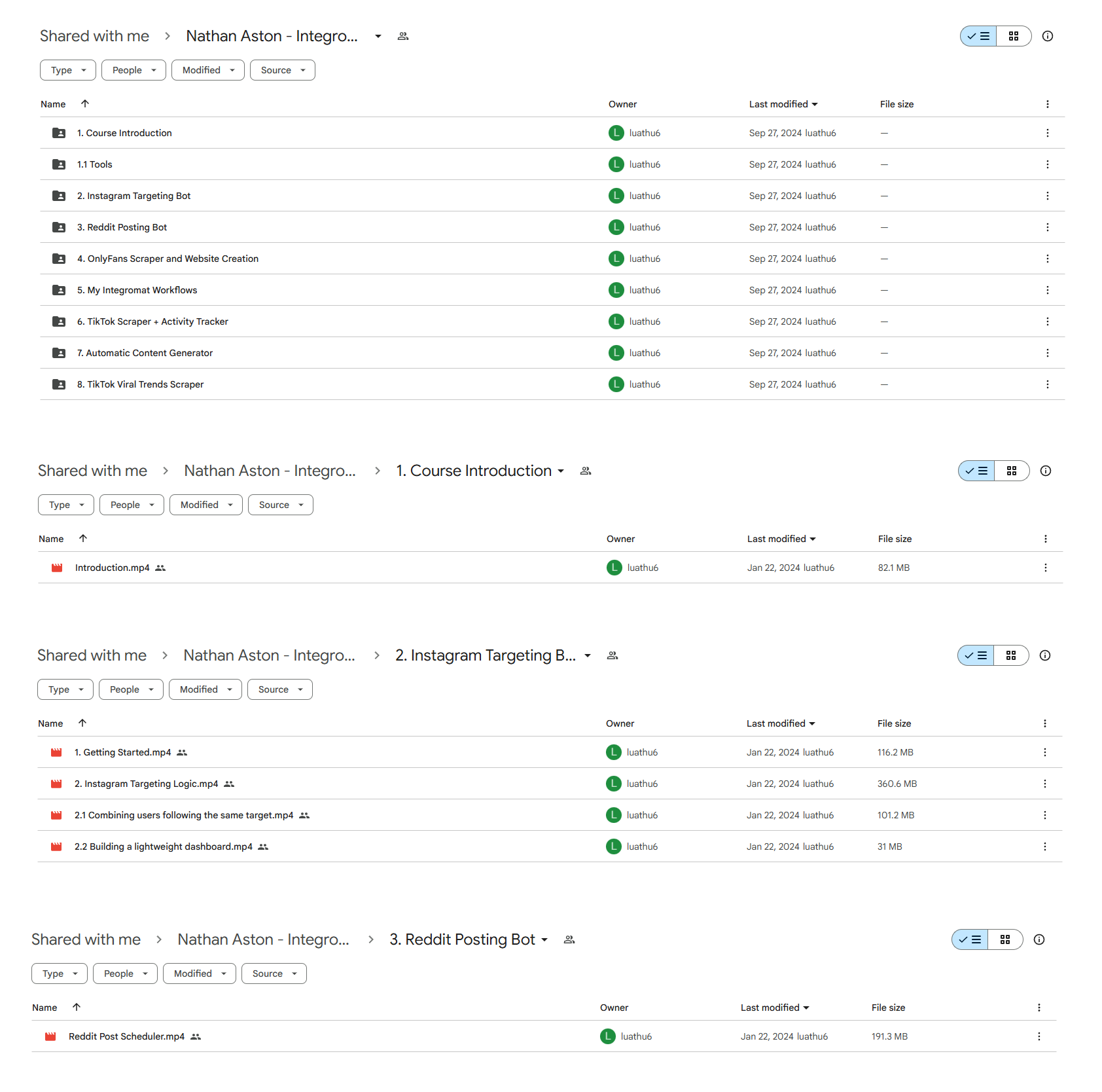Viewport: 1102px width, 1092px height.
Task: Open dropdown next to 3. Reddit Posting Bot title
Action: (x=544, y=939)
